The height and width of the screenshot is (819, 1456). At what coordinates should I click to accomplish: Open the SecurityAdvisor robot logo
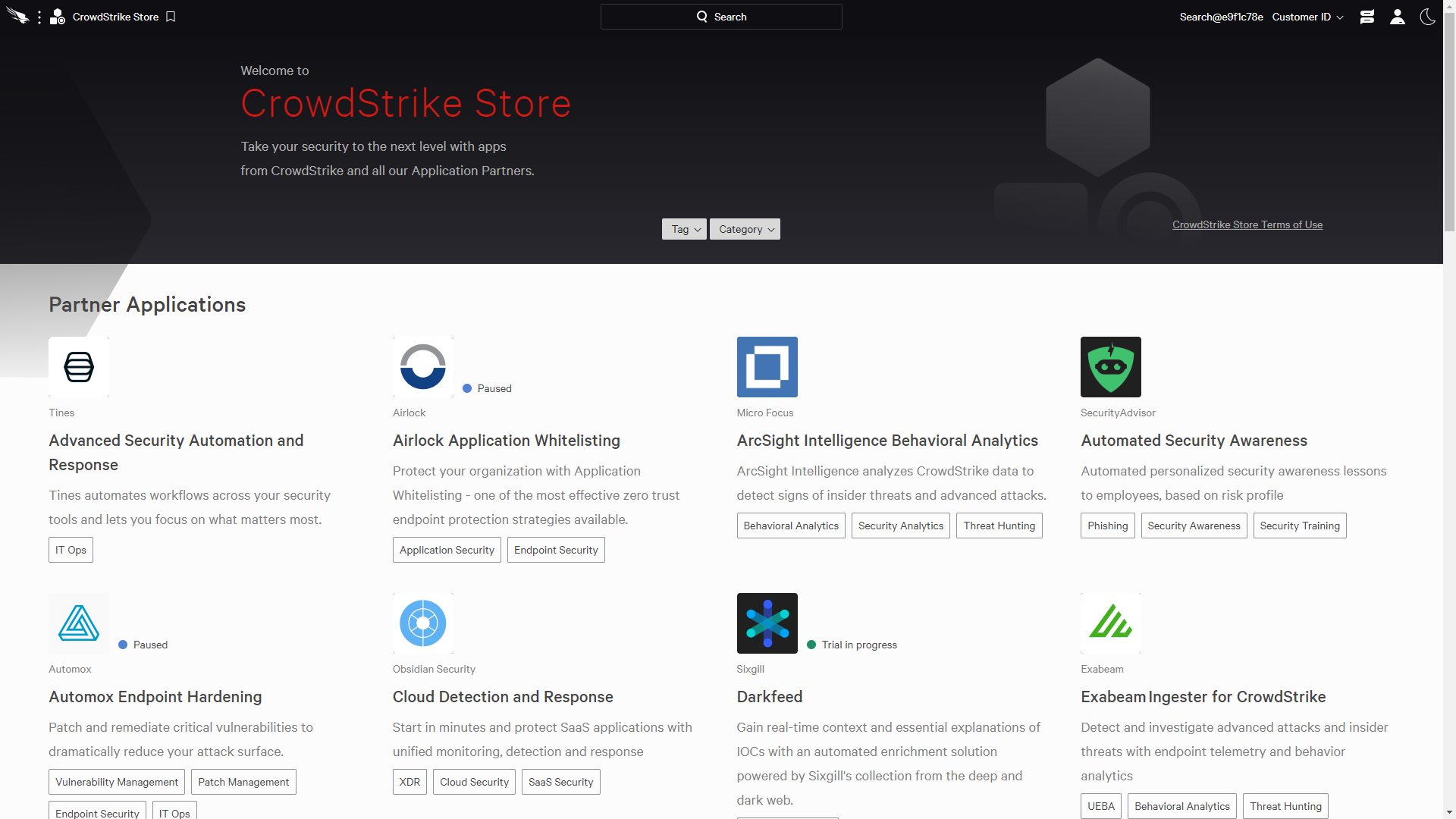pyautogui.click(x=1110, y=367)
